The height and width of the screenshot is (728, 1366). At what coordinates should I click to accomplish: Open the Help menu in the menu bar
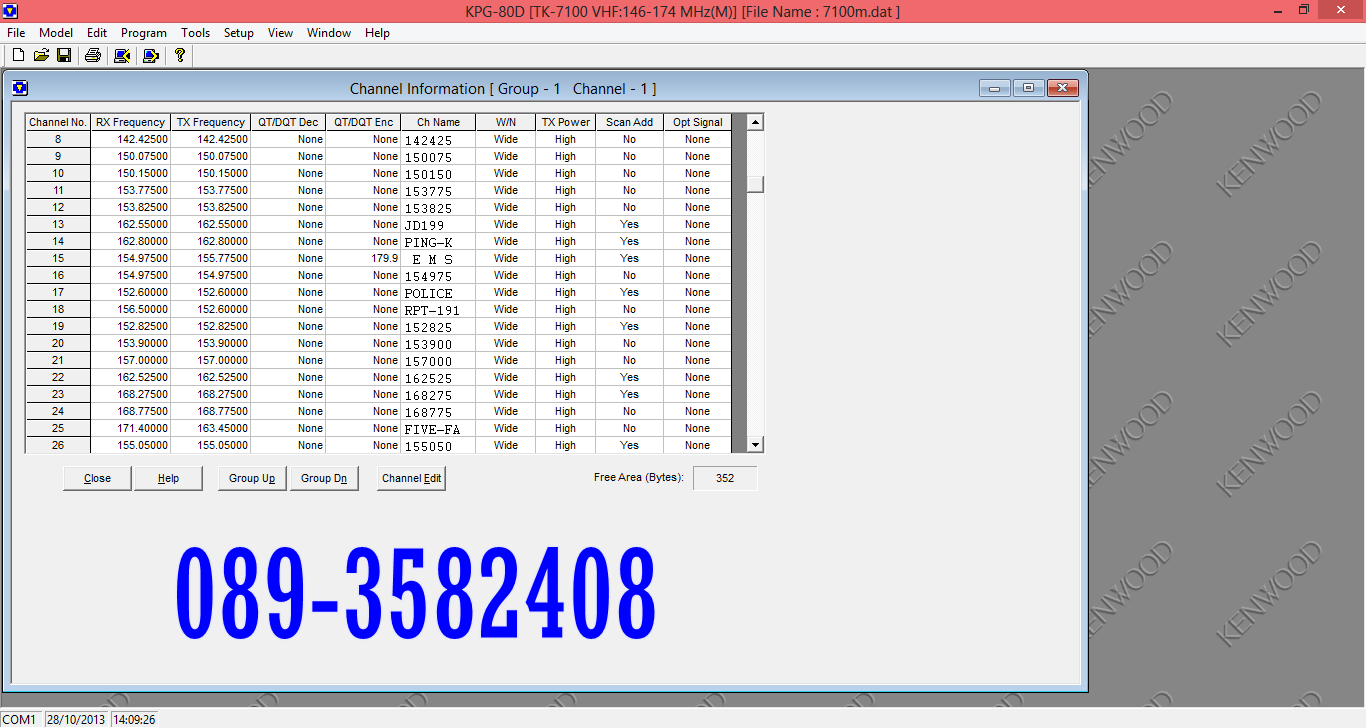[x=377, y=33]
